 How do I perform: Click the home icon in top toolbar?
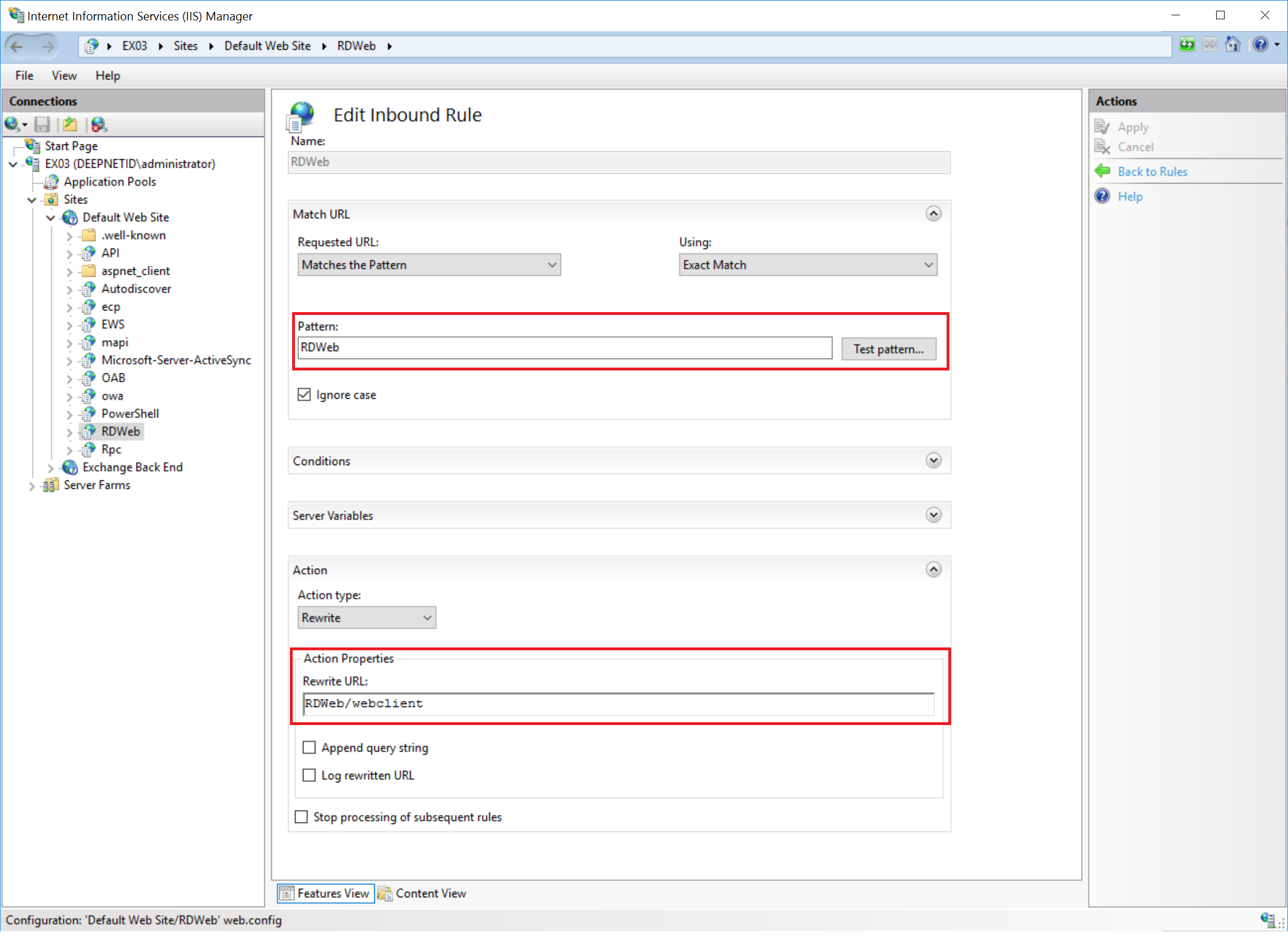[x=1233, y=45]
